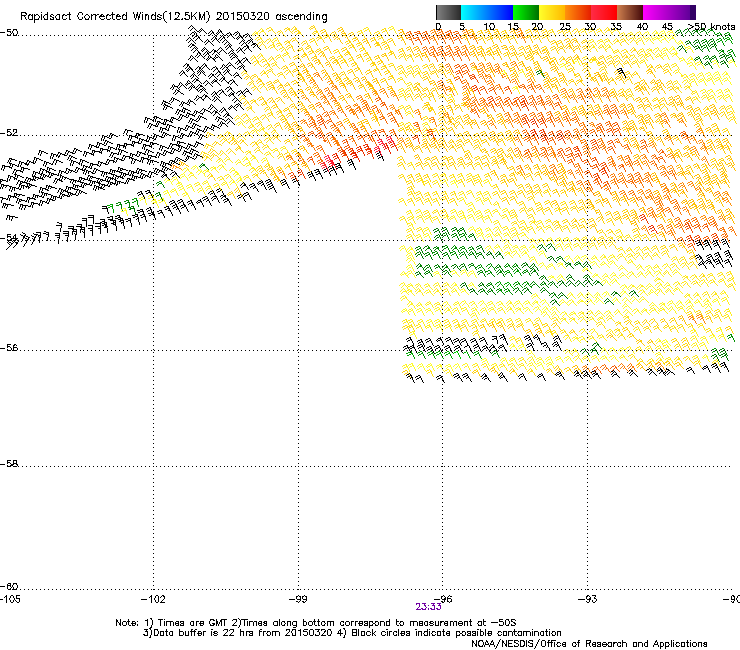Click the magenta-purple 40-50 knots color band

pos(669,12)
